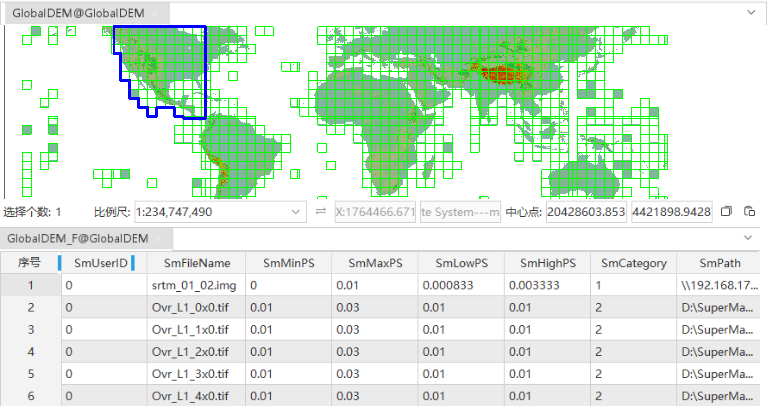767x406 pixels.
Task: Click the SmUserID column header
Action: pos(100,263)
